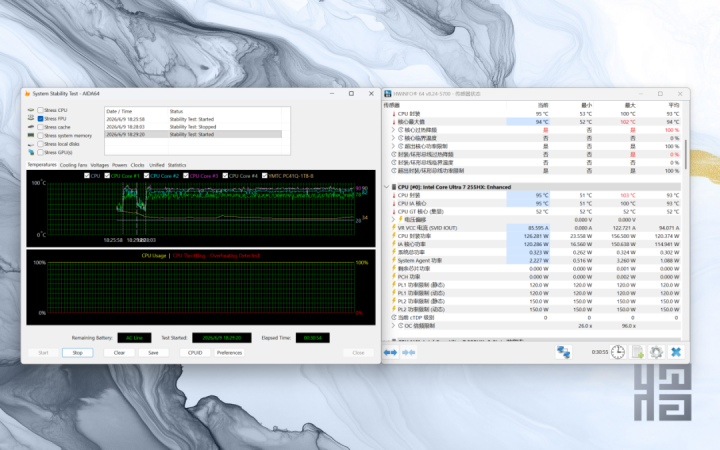Click the AIDA64 flame title bar icon
This screenshot has height=450, width=720.
(27, 94)
